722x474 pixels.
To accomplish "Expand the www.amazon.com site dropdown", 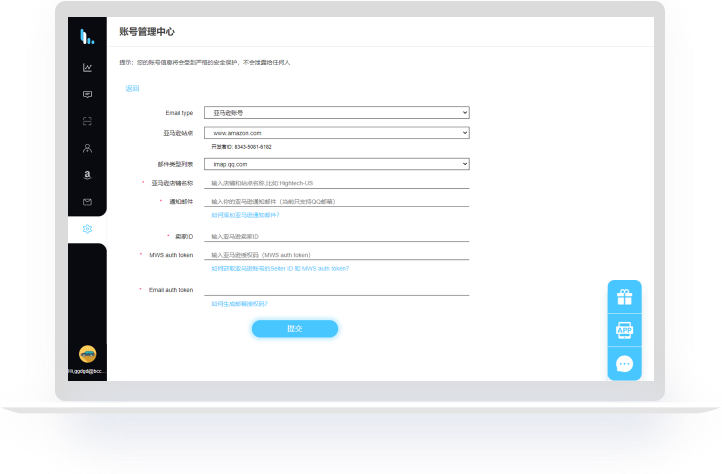I will pyautogui.click(x=337, y=133).
